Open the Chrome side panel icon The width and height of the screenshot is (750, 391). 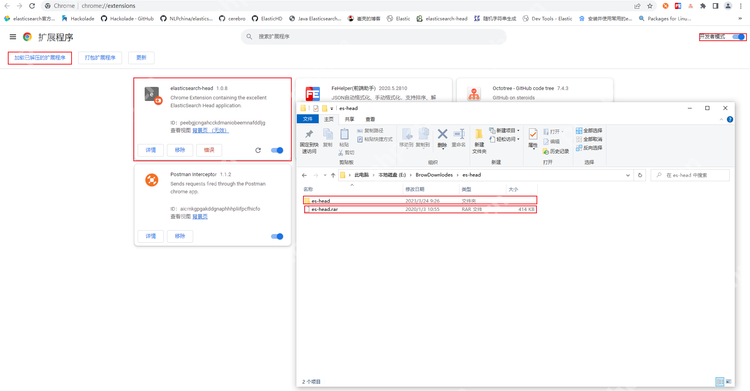[716, 6]
